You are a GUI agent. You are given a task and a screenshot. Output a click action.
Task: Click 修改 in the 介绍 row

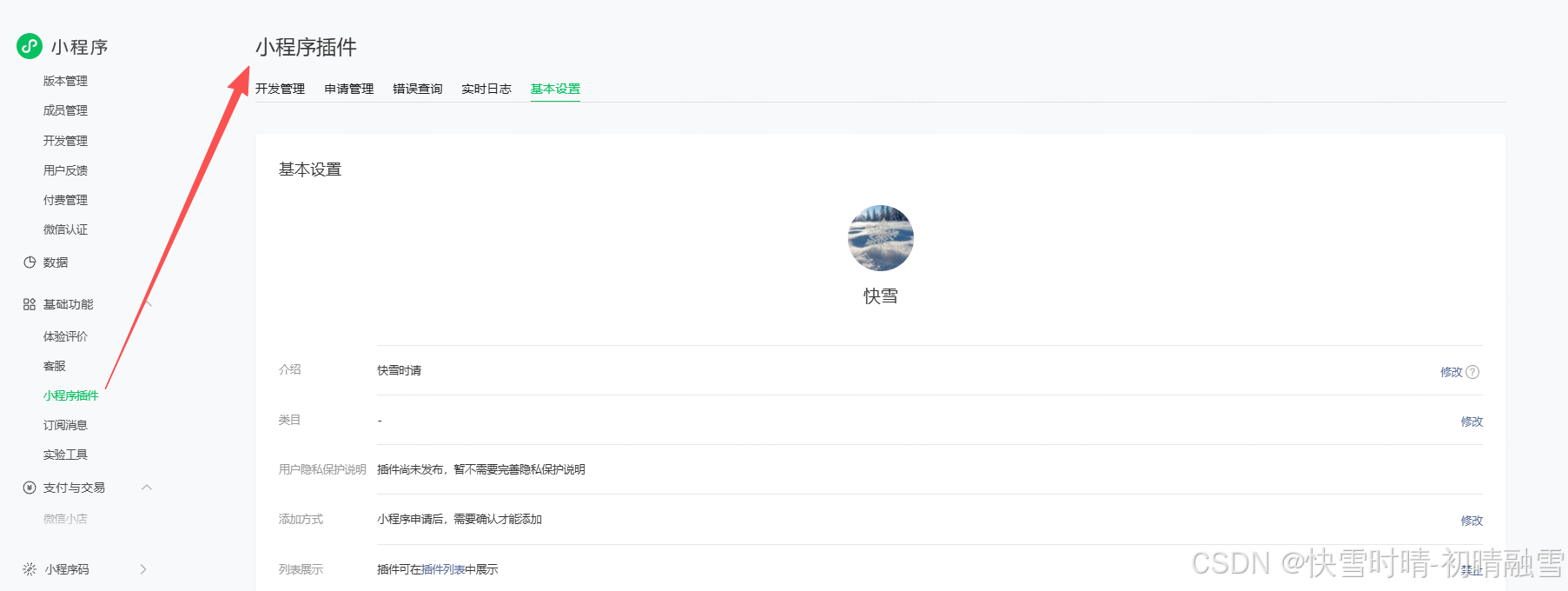(x=1452, y=372)
